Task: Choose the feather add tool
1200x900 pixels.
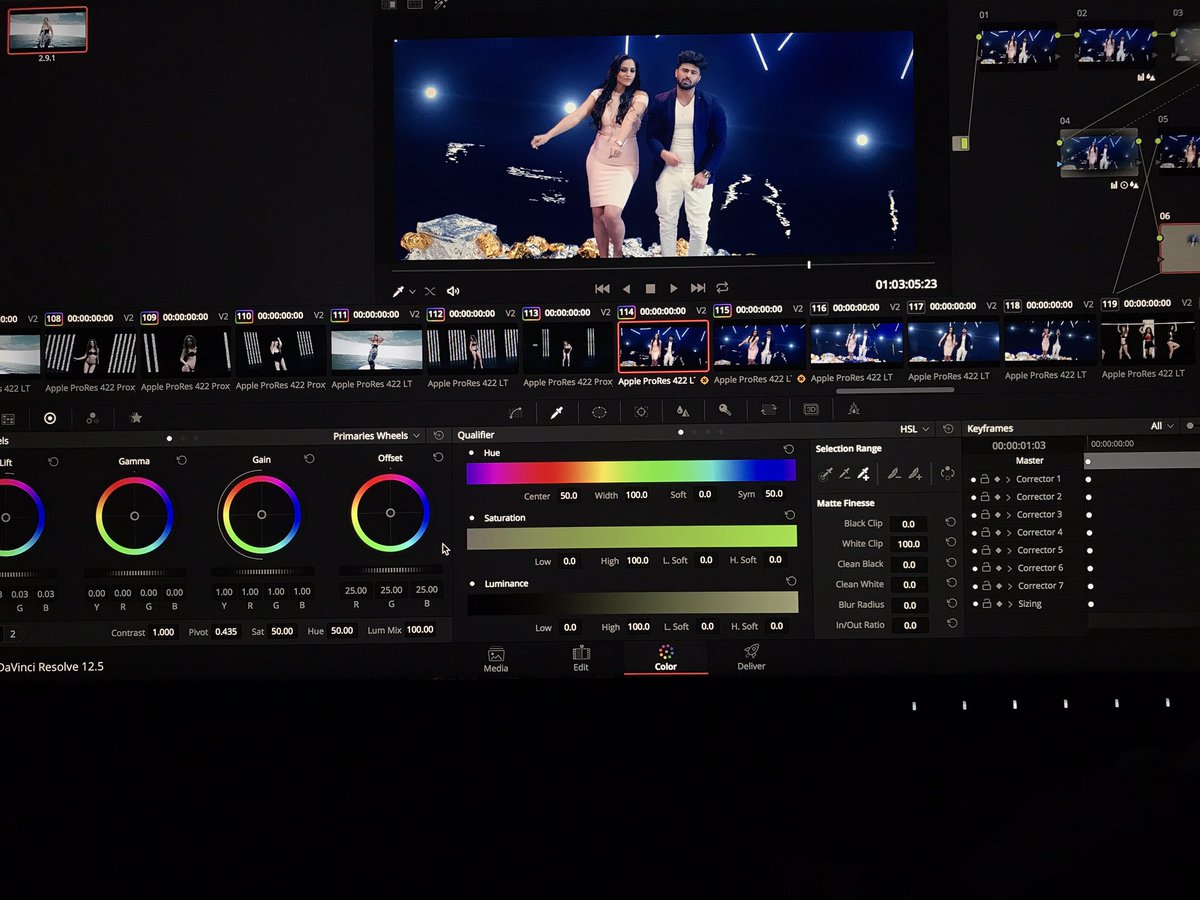Action: click(x=915, y=474)
